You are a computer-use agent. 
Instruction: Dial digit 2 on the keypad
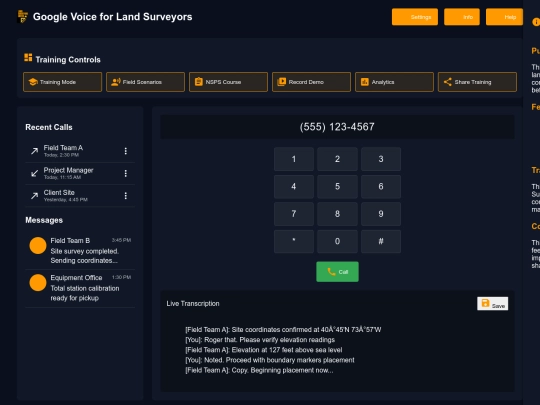tap(338, 159)
